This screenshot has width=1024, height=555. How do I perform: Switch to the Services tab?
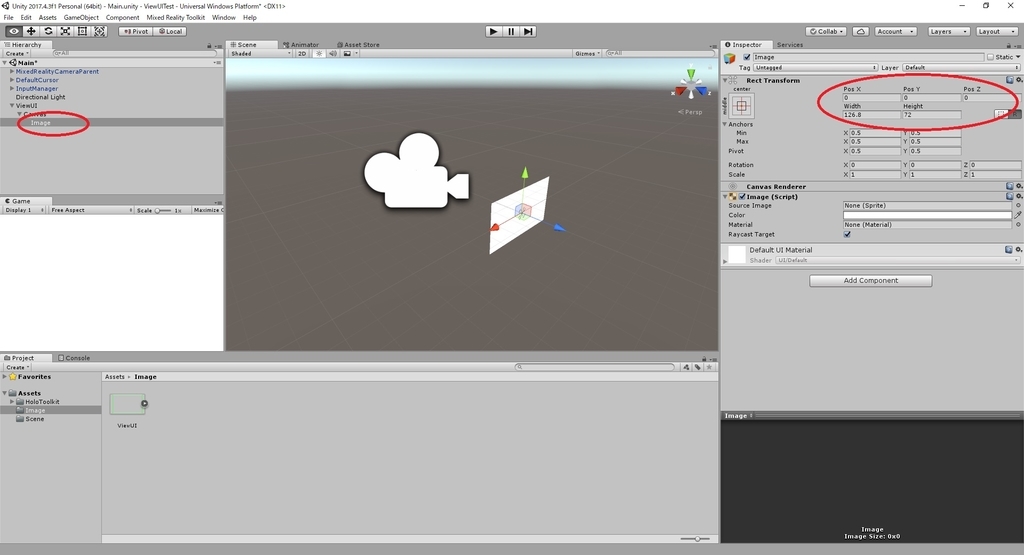point(790,45)
